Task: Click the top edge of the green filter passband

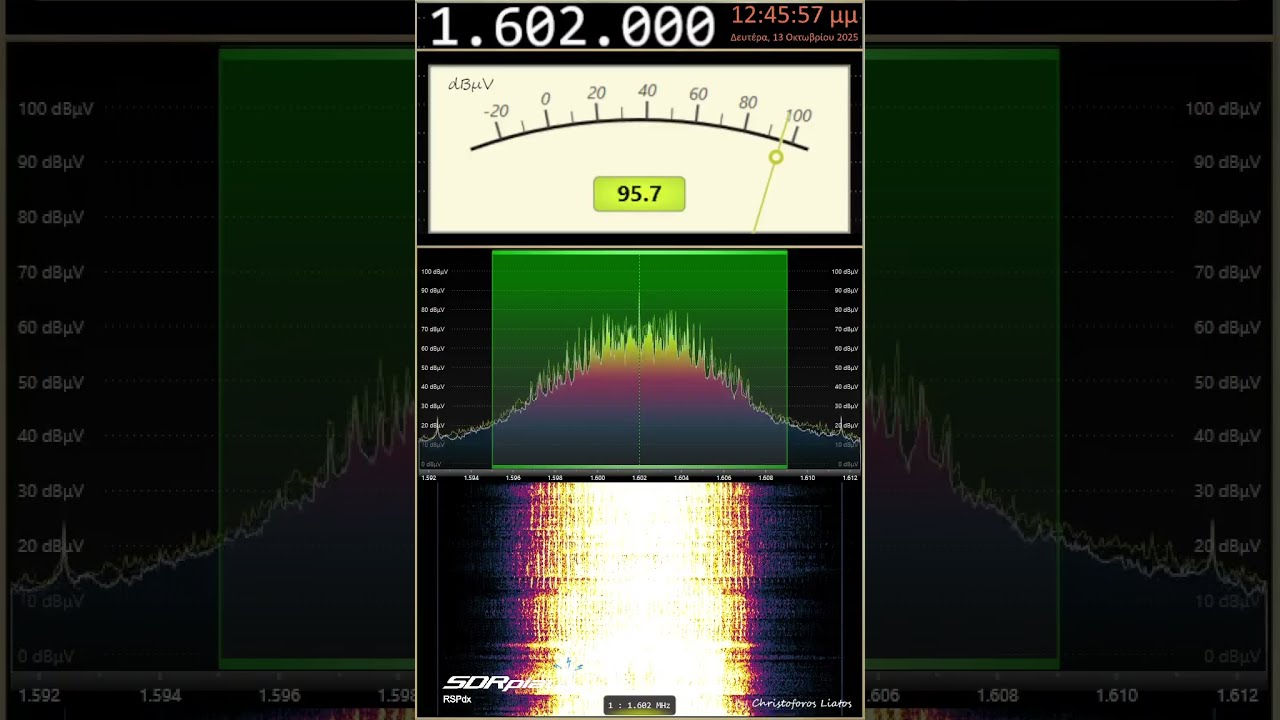Action: tap(639, 253)
